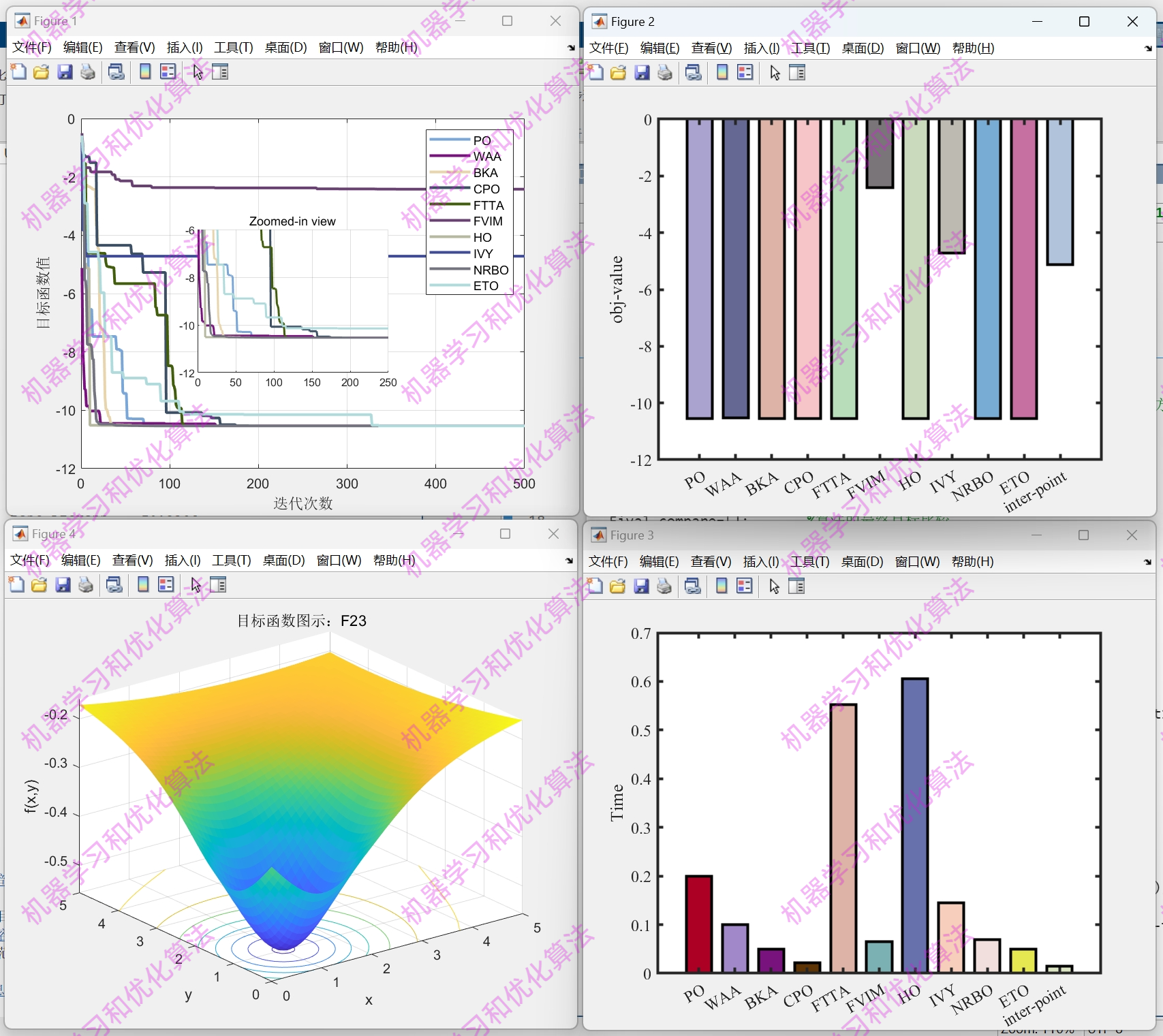
Task: Click Time axis label in Figure 3
Action: (617, 802)
